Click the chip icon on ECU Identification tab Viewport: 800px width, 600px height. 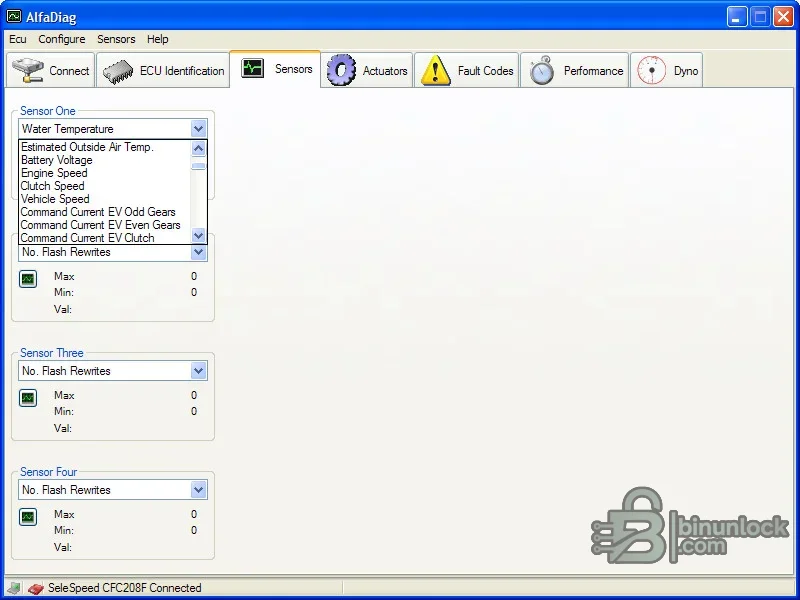(x=118, y=71)
